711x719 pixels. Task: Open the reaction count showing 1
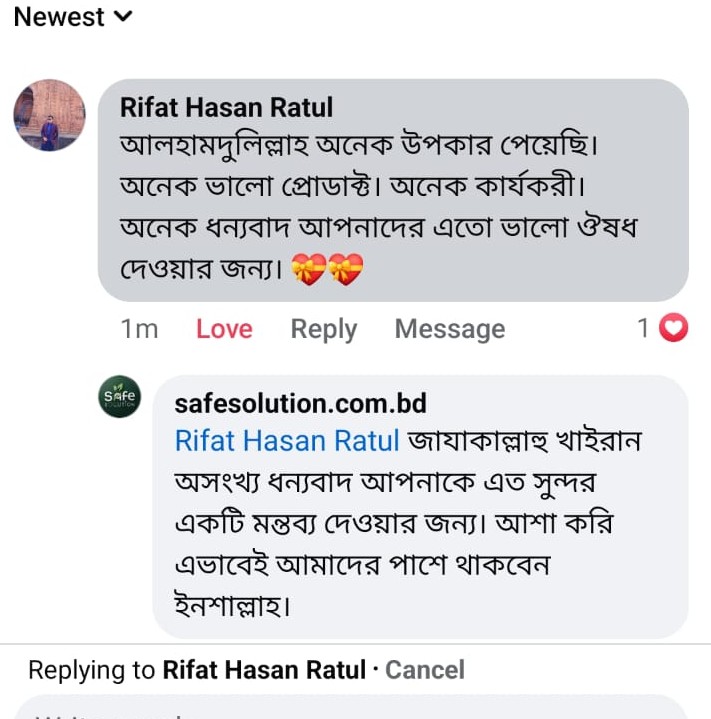[645, 328]
